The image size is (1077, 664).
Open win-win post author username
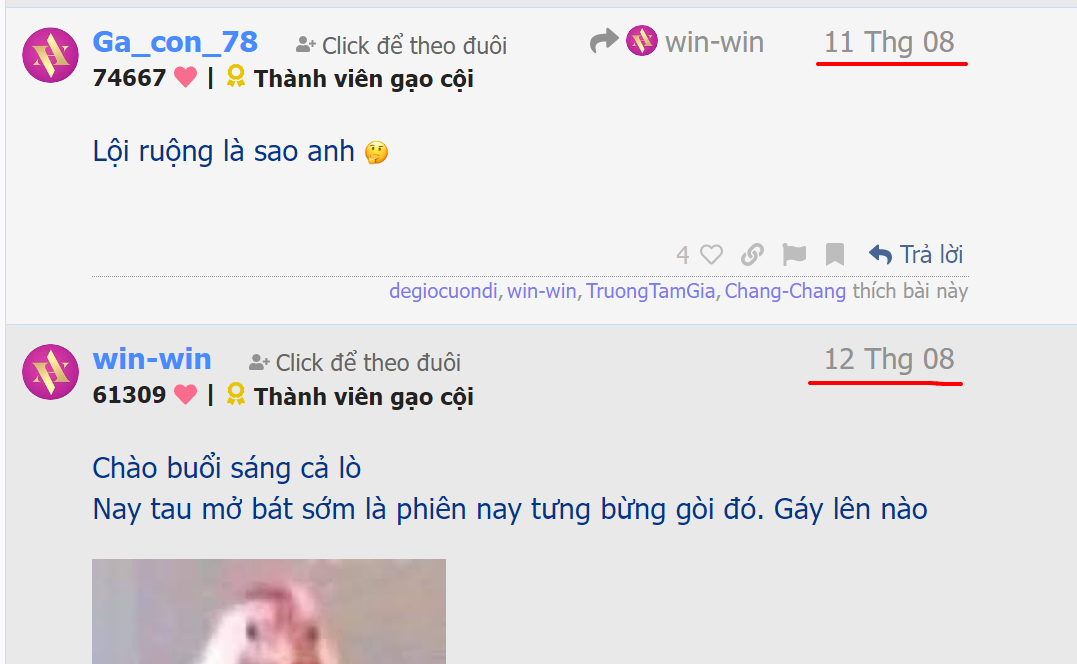pyautogui.click(x=152, y=359)
